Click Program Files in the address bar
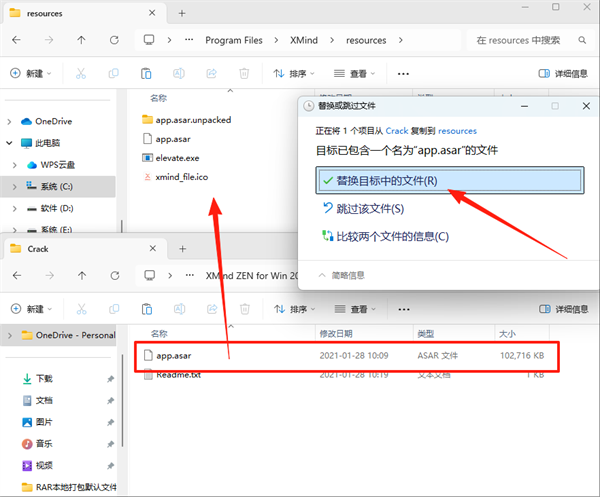This screenshot has height=497, width=600. [x=234, y=40]
